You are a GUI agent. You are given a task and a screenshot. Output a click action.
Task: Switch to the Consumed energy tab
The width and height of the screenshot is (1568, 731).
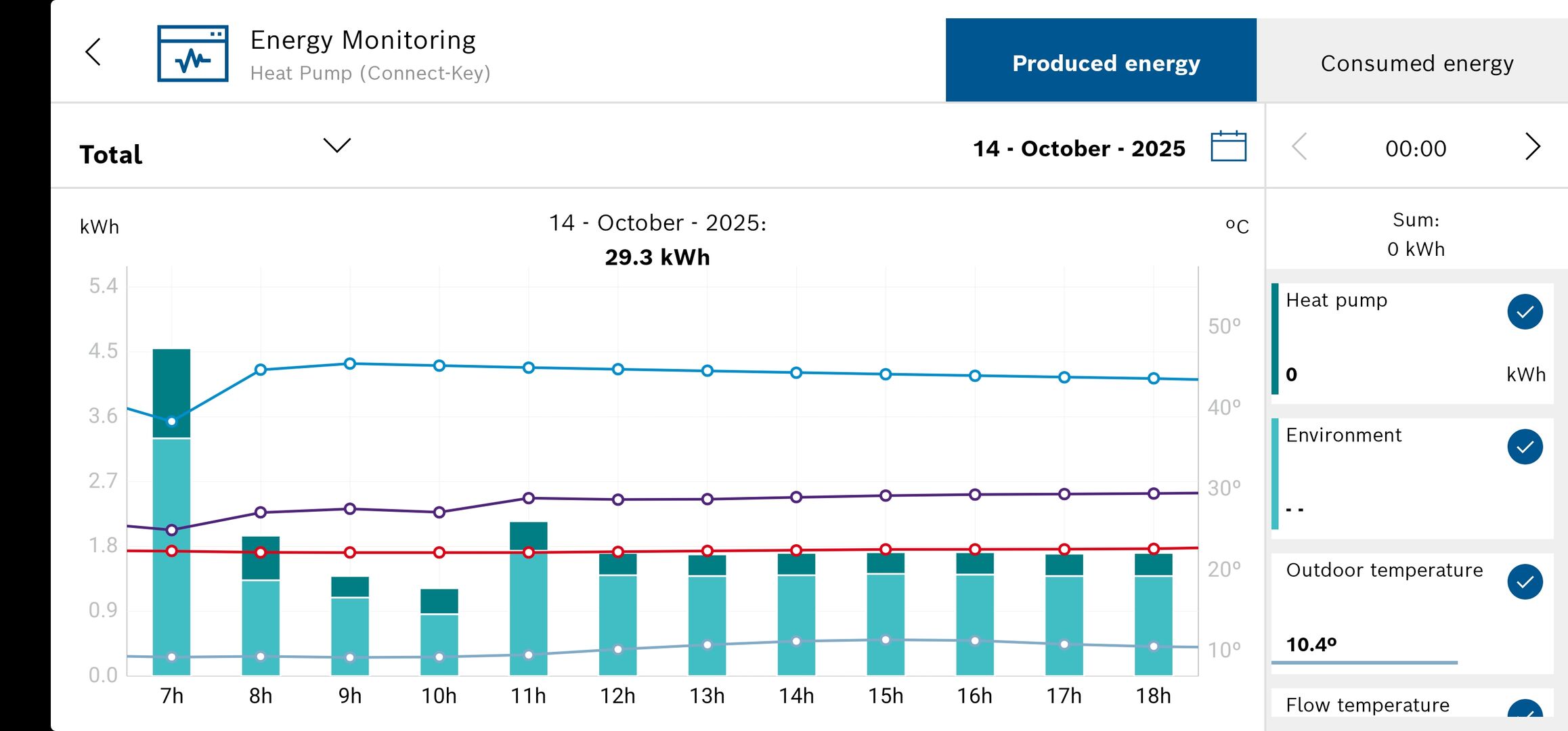1416,63
